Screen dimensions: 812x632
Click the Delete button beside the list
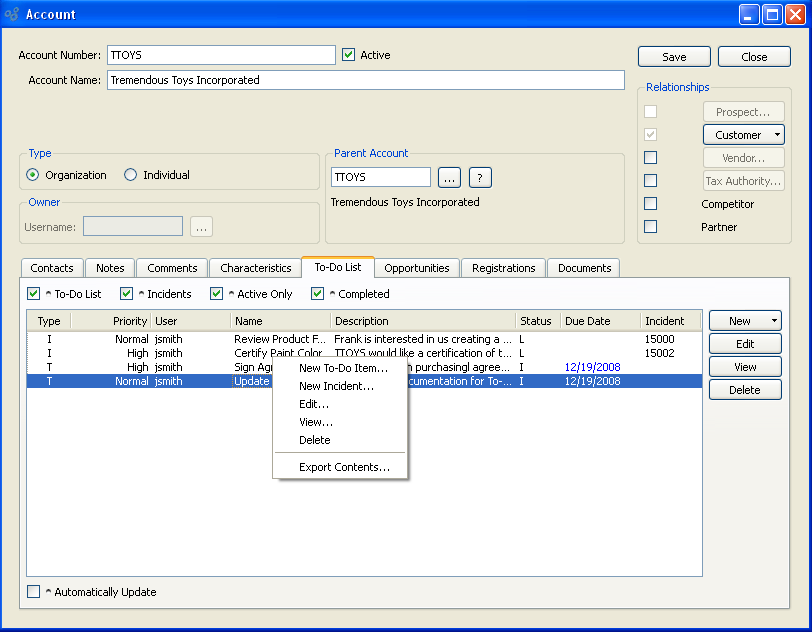tap(744, 390)
